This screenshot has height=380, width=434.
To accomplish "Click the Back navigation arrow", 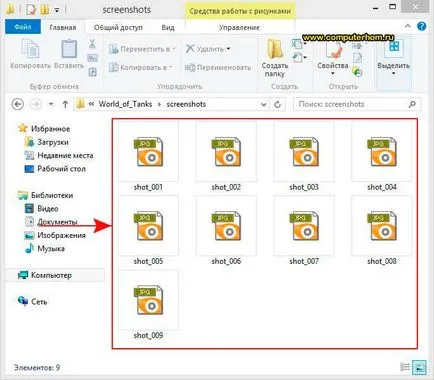I will click(x=18, y=104).
